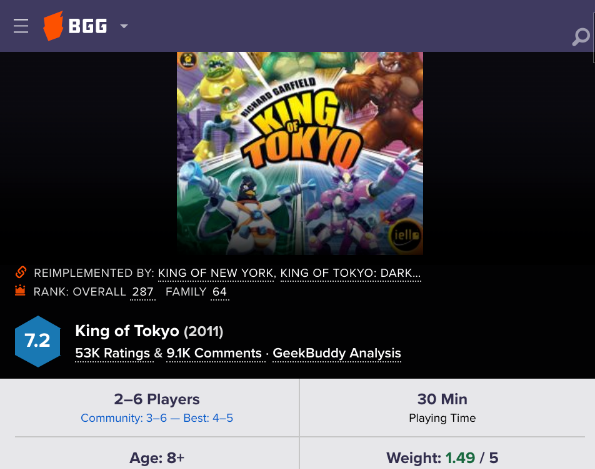Image resolution: width=595 pixels, height=469 pixels.
Task: View the 9.1K Comments
Action: click(214, 353)
